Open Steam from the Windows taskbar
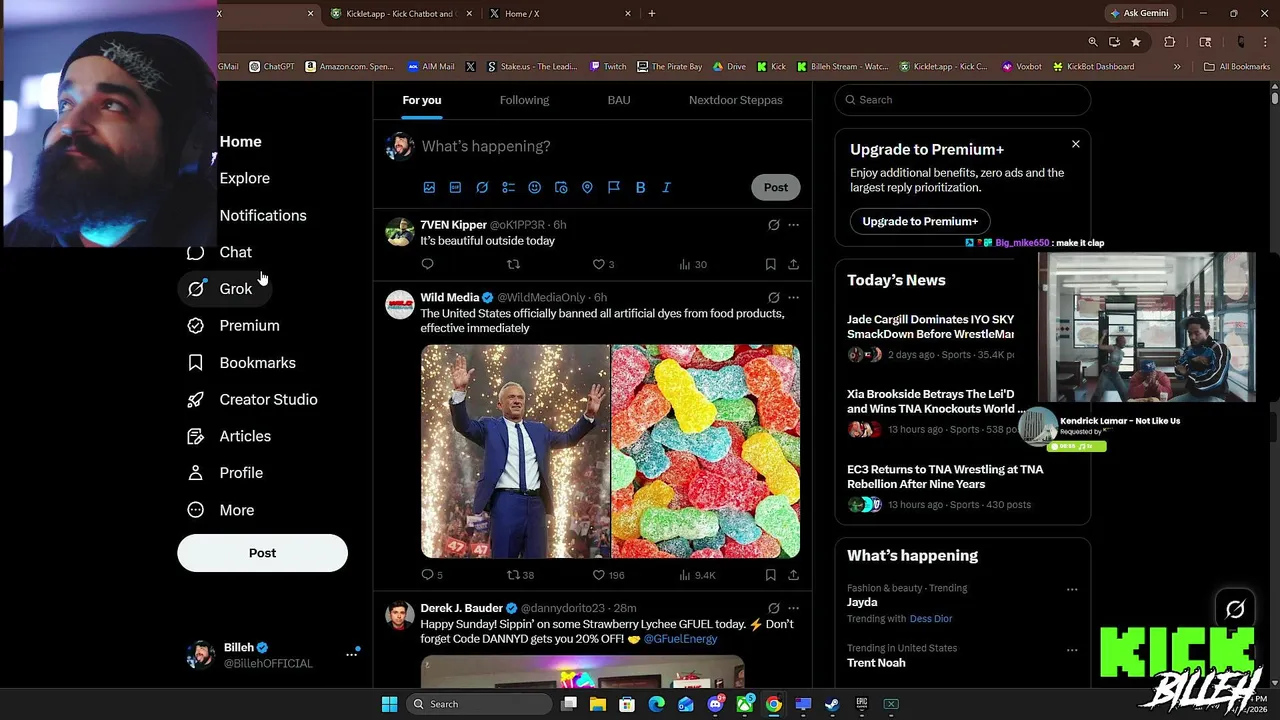The width and height of the screenshot is (1280, 720). pyautogui.click(x=832, y=704)
